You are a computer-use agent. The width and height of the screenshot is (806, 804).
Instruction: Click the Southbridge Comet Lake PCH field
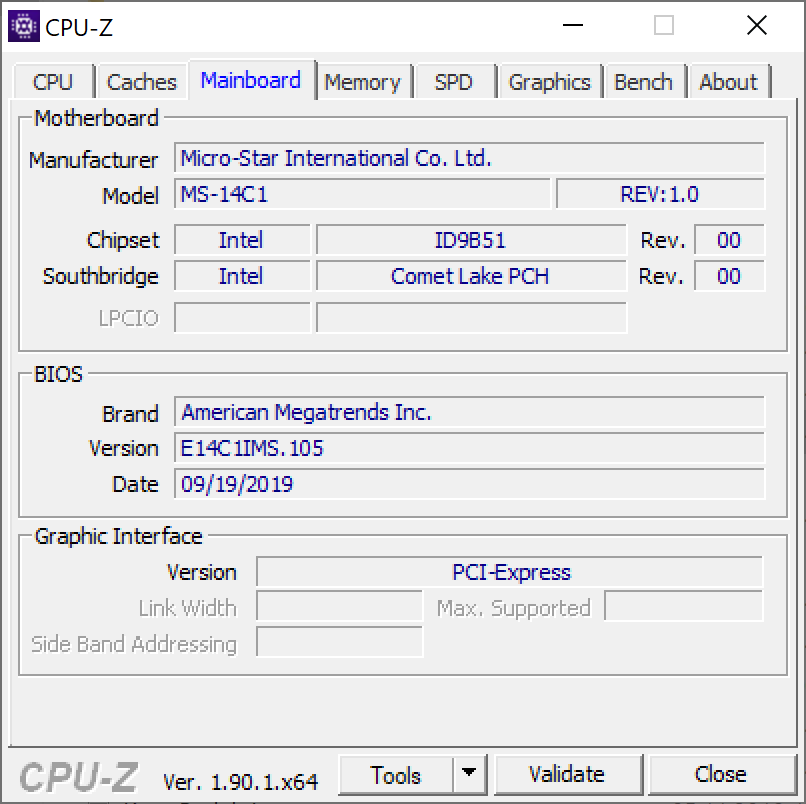[470, 276]
